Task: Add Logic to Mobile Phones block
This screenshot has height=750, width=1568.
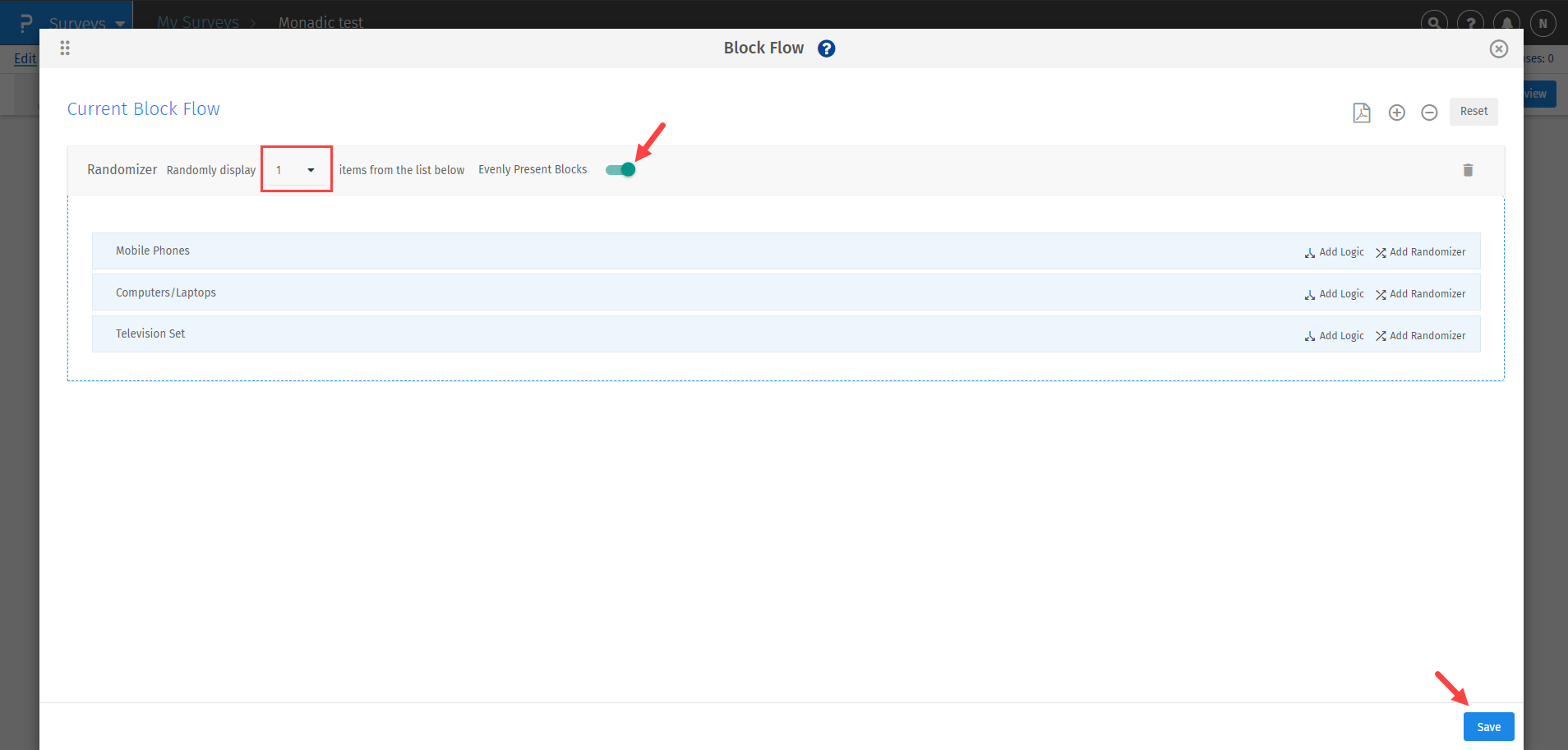Action: (x=1334, y=252)
